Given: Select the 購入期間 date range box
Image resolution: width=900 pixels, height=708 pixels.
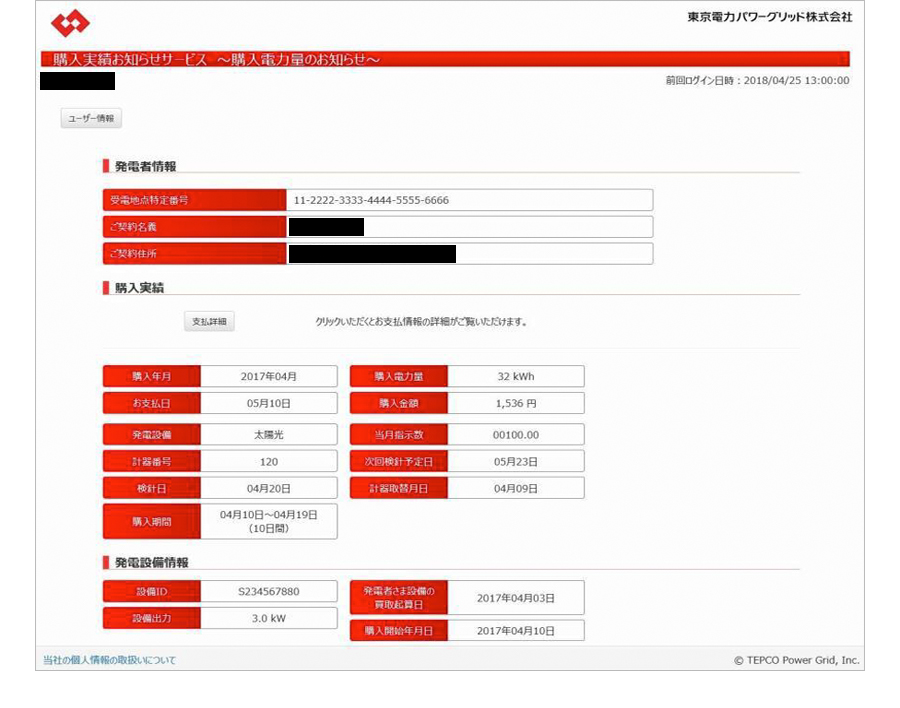Looking at the screenshot, I should [x=268, y=521].
